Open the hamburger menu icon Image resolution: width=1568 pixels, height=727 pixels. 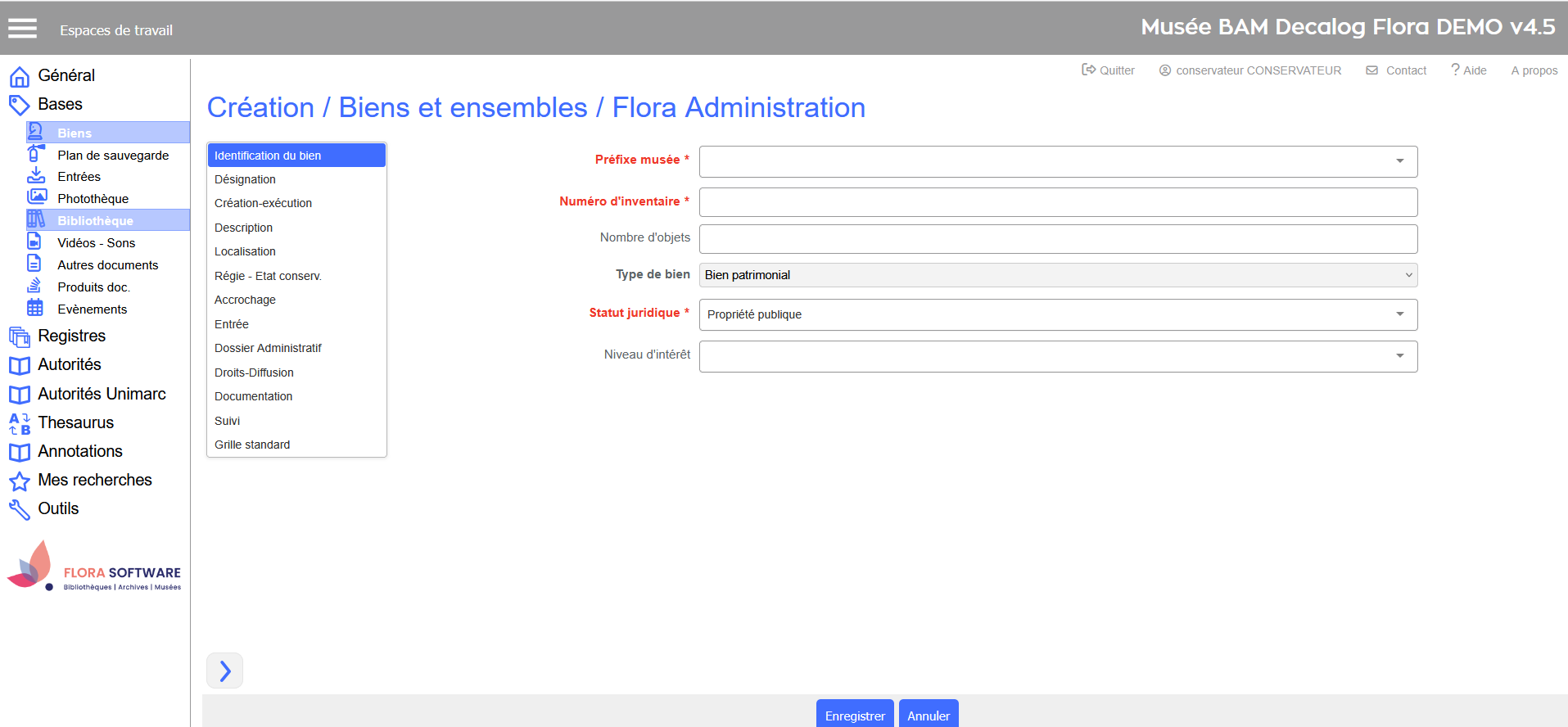(x=22, y=29)
